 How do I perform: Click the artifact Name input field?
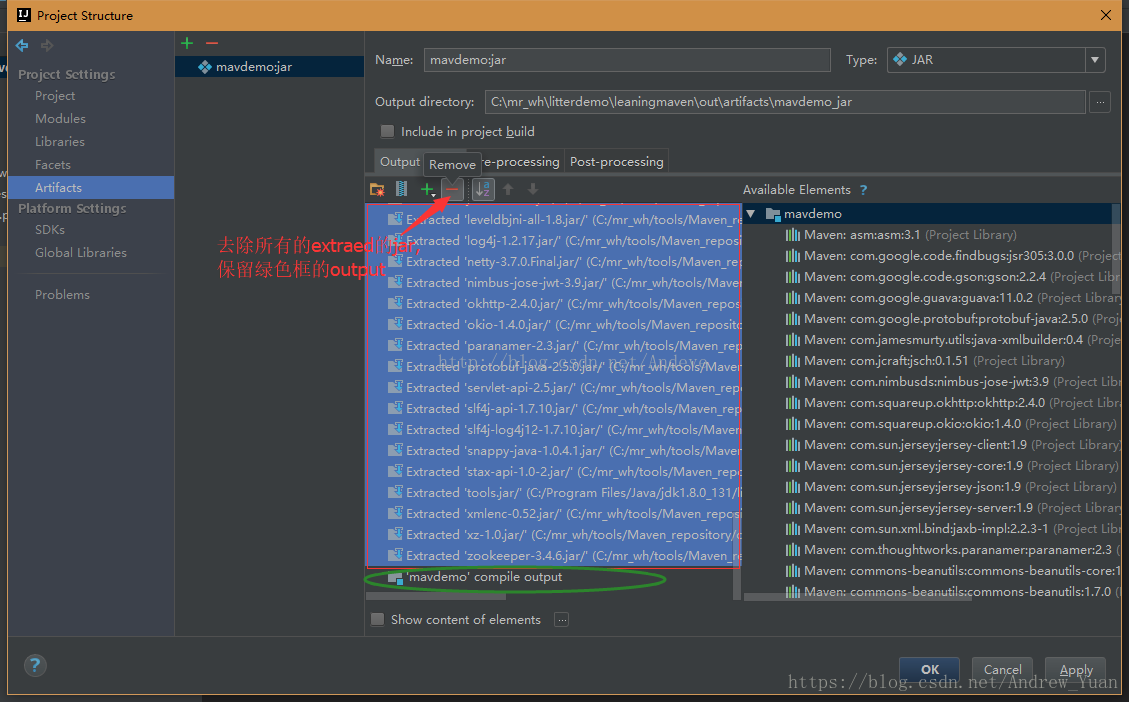[x=627, y=60]
